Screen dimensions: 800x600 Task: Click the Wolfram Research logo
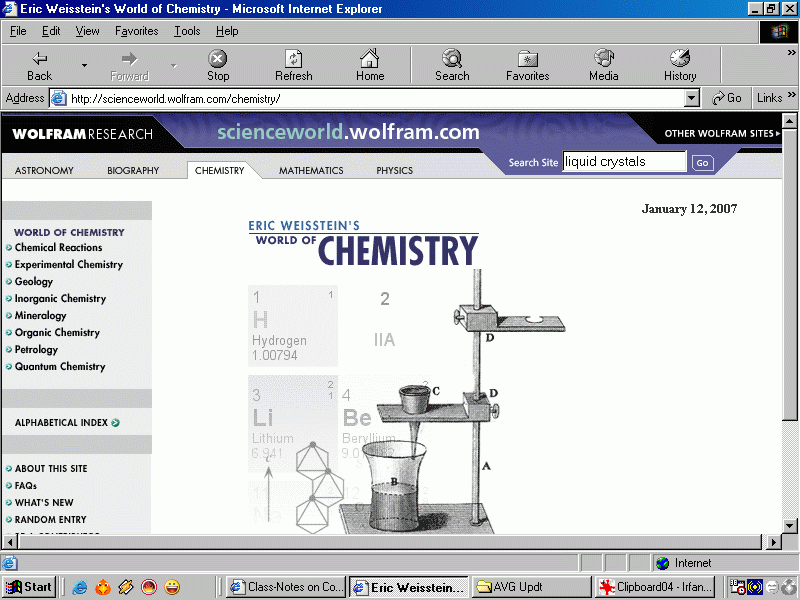(83, 134)
